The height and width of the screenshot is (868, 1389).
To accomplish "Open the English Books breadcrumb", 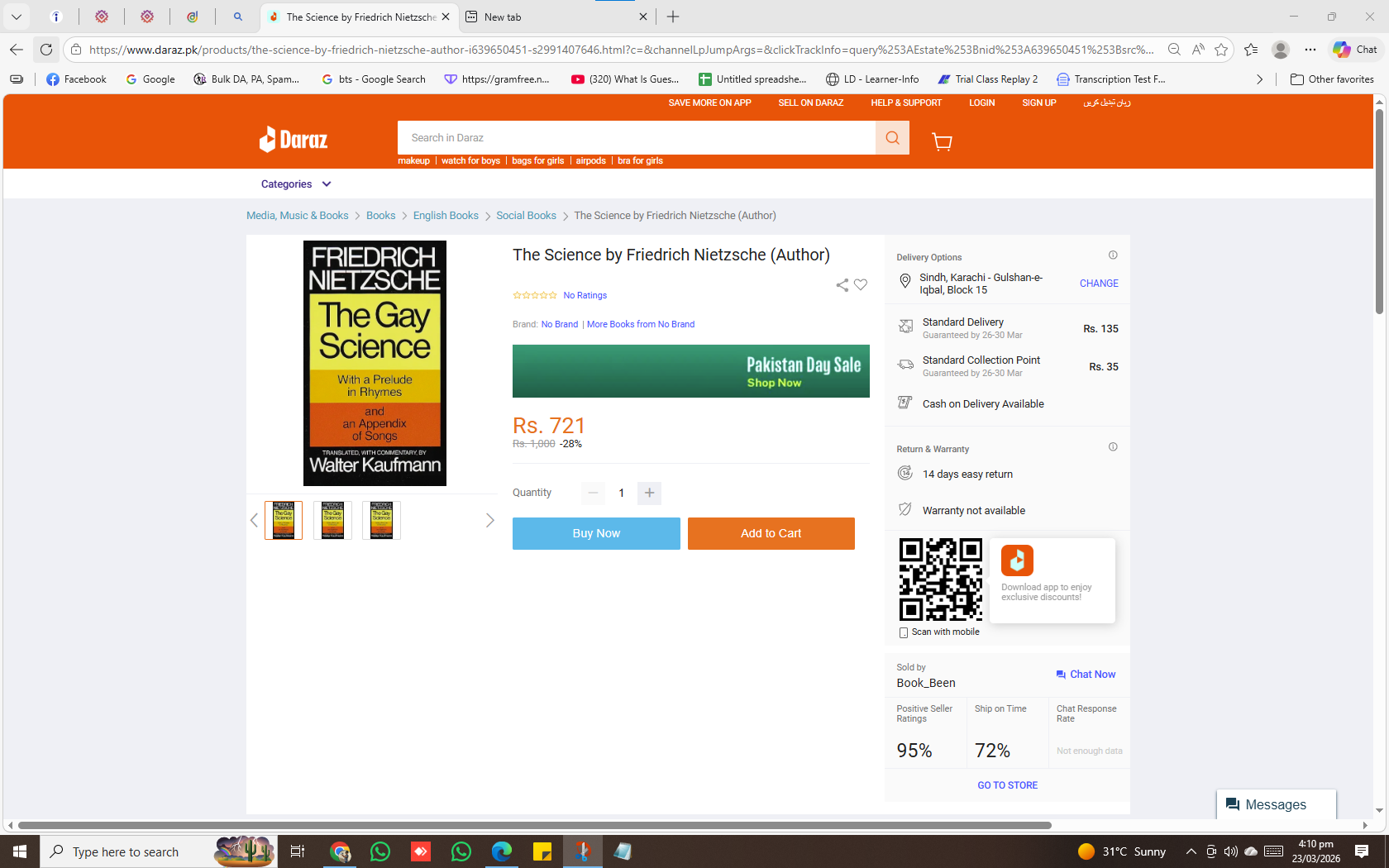I will [446, 216].
